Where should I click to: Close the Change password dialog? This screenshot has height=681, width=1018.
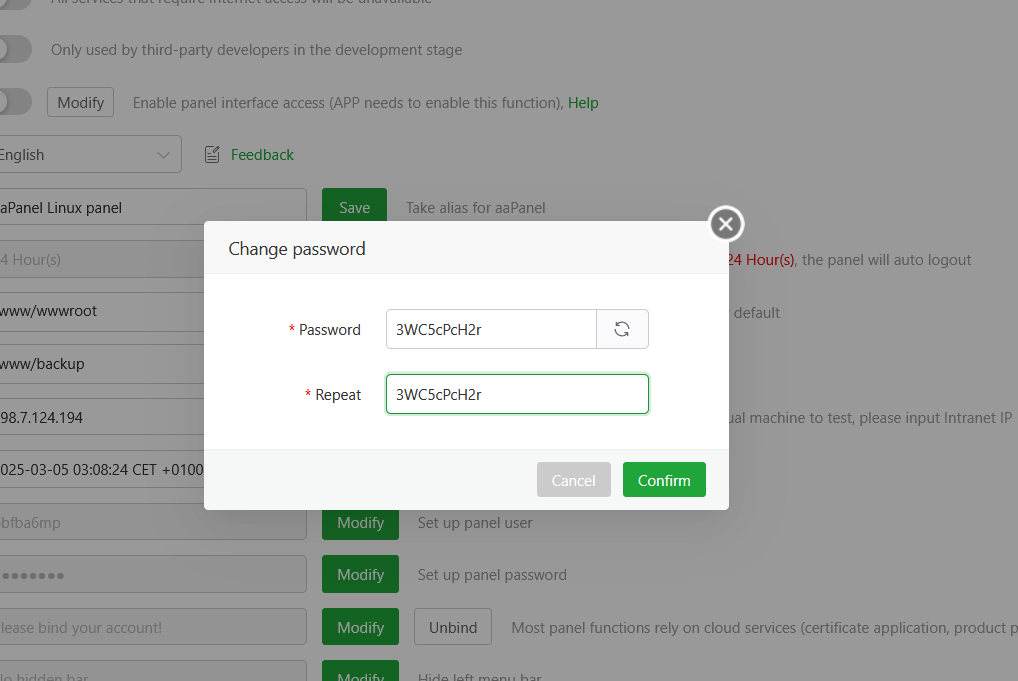coord(726,224)
